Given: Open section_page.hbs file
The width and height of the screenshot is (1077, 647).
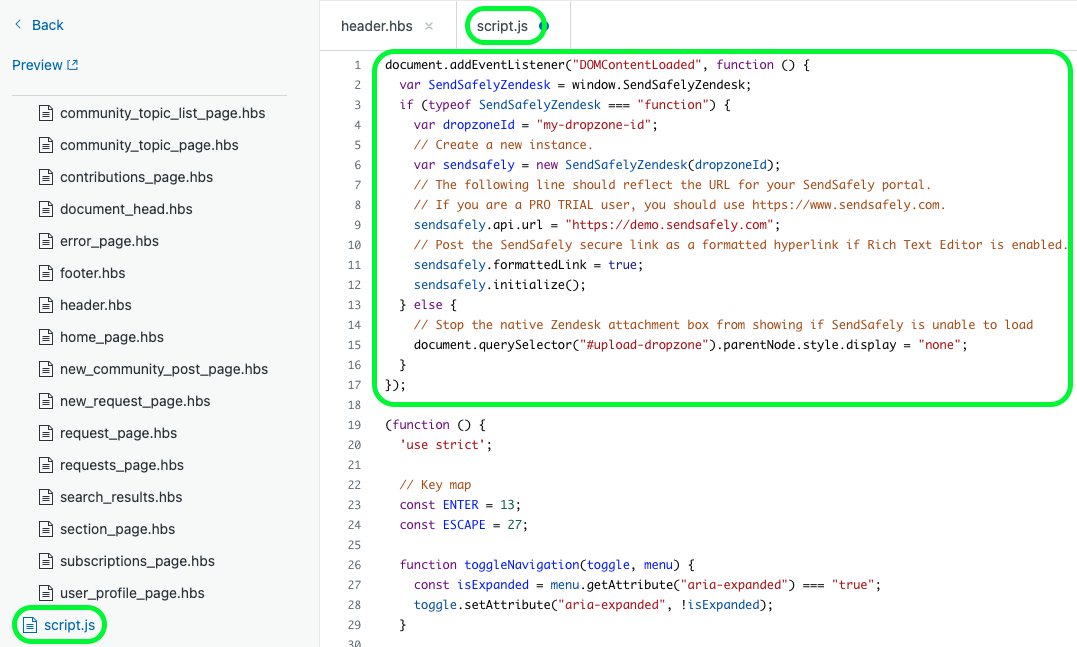Looking at the screenshot, I should (x=117, y=530).
